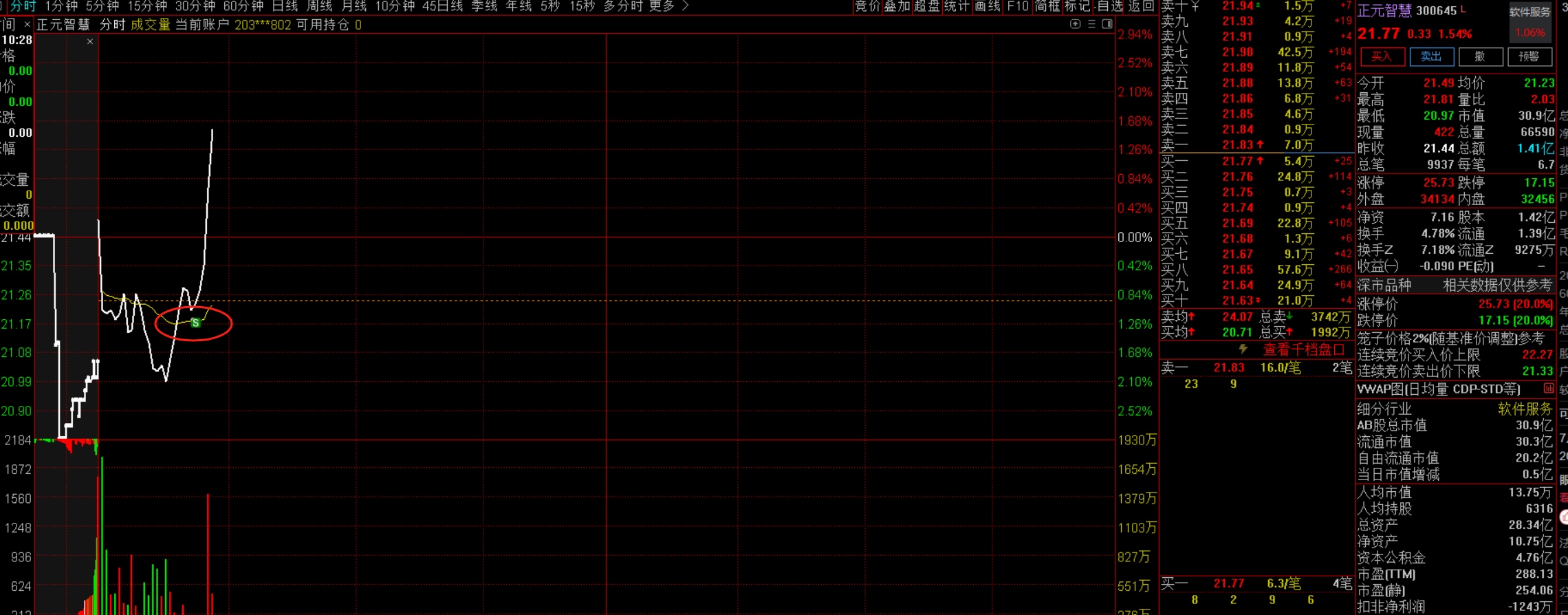Open the 月线 monthly chart tab
The image size is (1568, 615).
[353, 6]
